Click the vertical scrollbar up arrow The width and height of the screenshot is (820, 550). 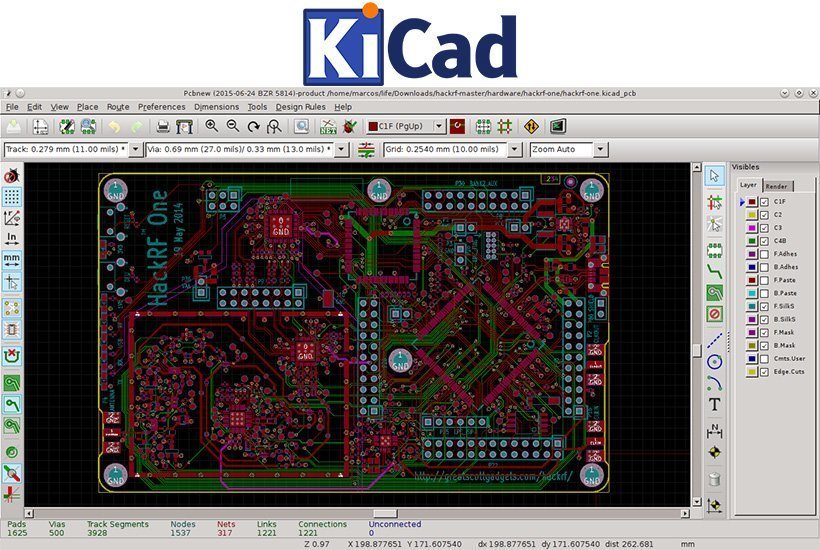pos(697,167)
